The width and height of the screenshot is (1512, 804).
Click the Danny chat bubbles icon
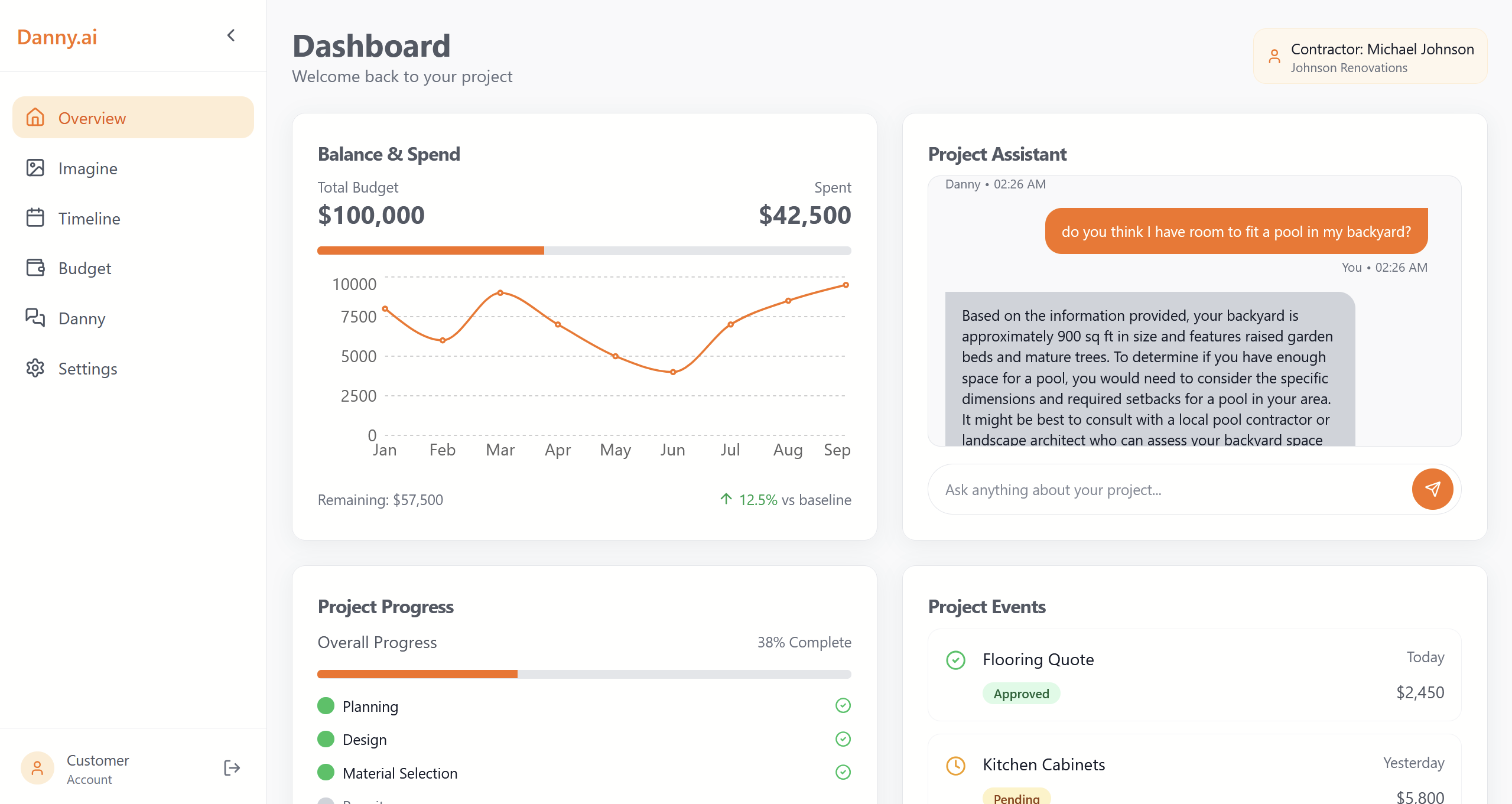coord(35,318)
